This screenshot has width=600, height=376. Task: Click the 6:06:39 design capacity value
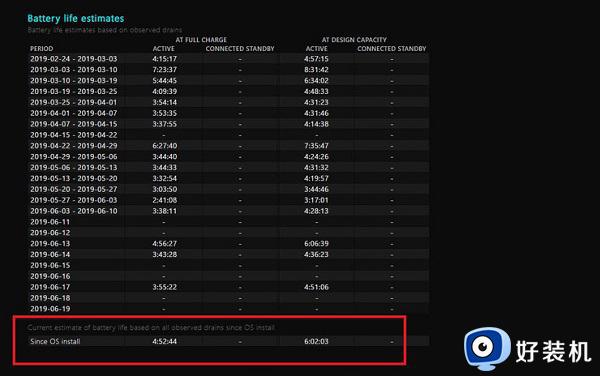point(316,244)
